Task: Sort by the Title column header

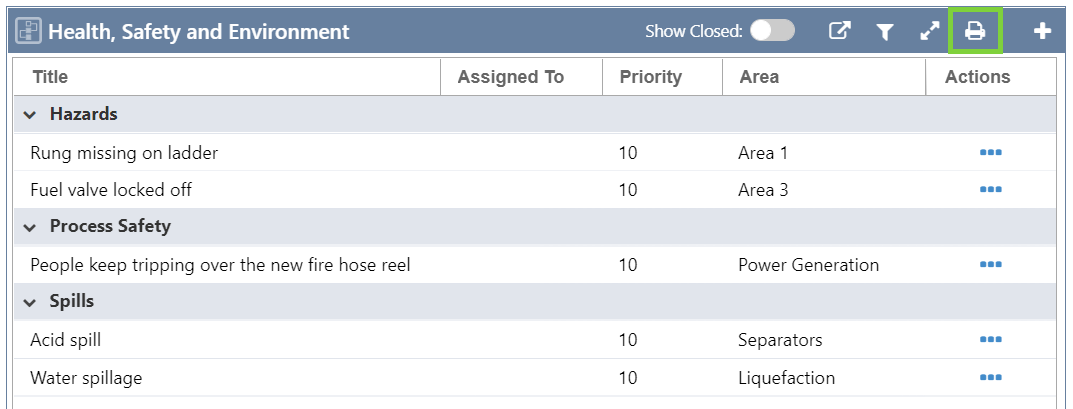Action: point(50,77)
